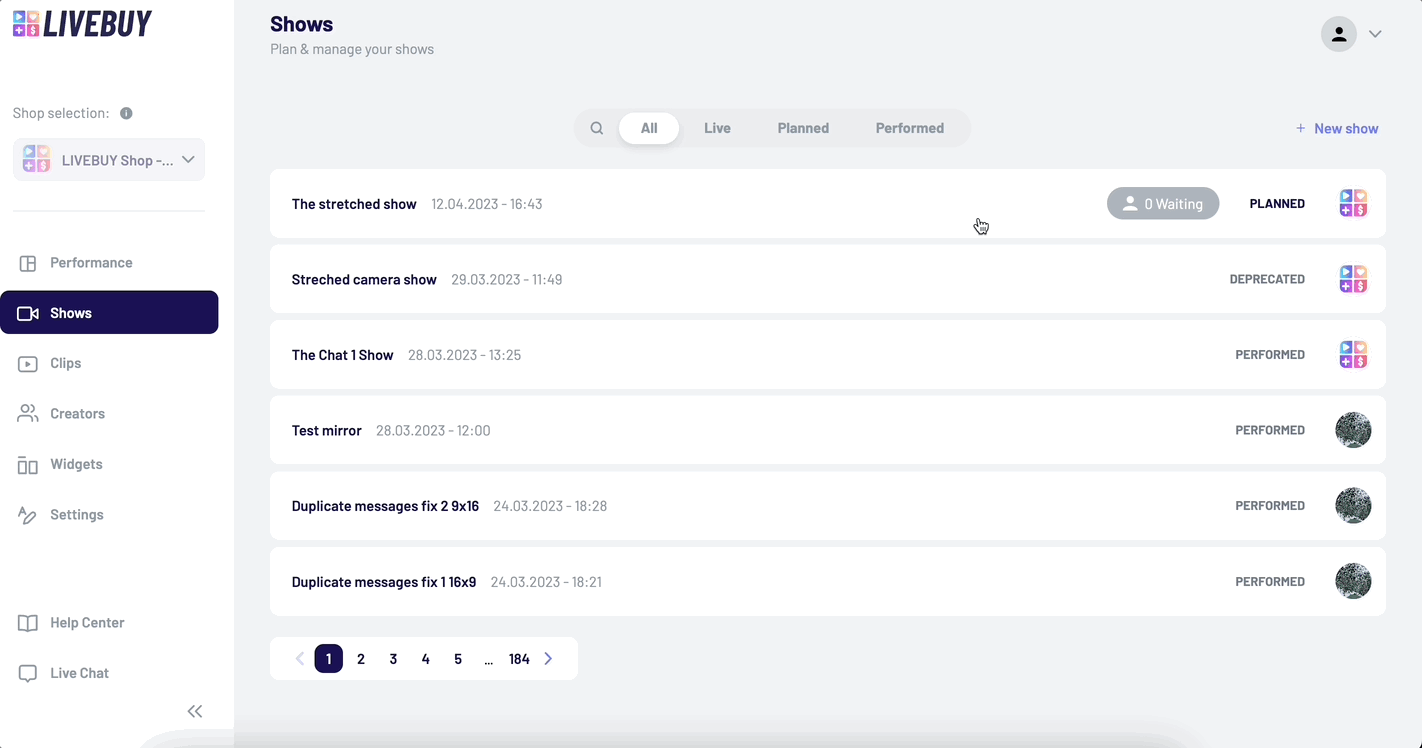This screenshot has width=1422, height=748.
Task: Open Settings from the sidebar
Action: point(76,514)
